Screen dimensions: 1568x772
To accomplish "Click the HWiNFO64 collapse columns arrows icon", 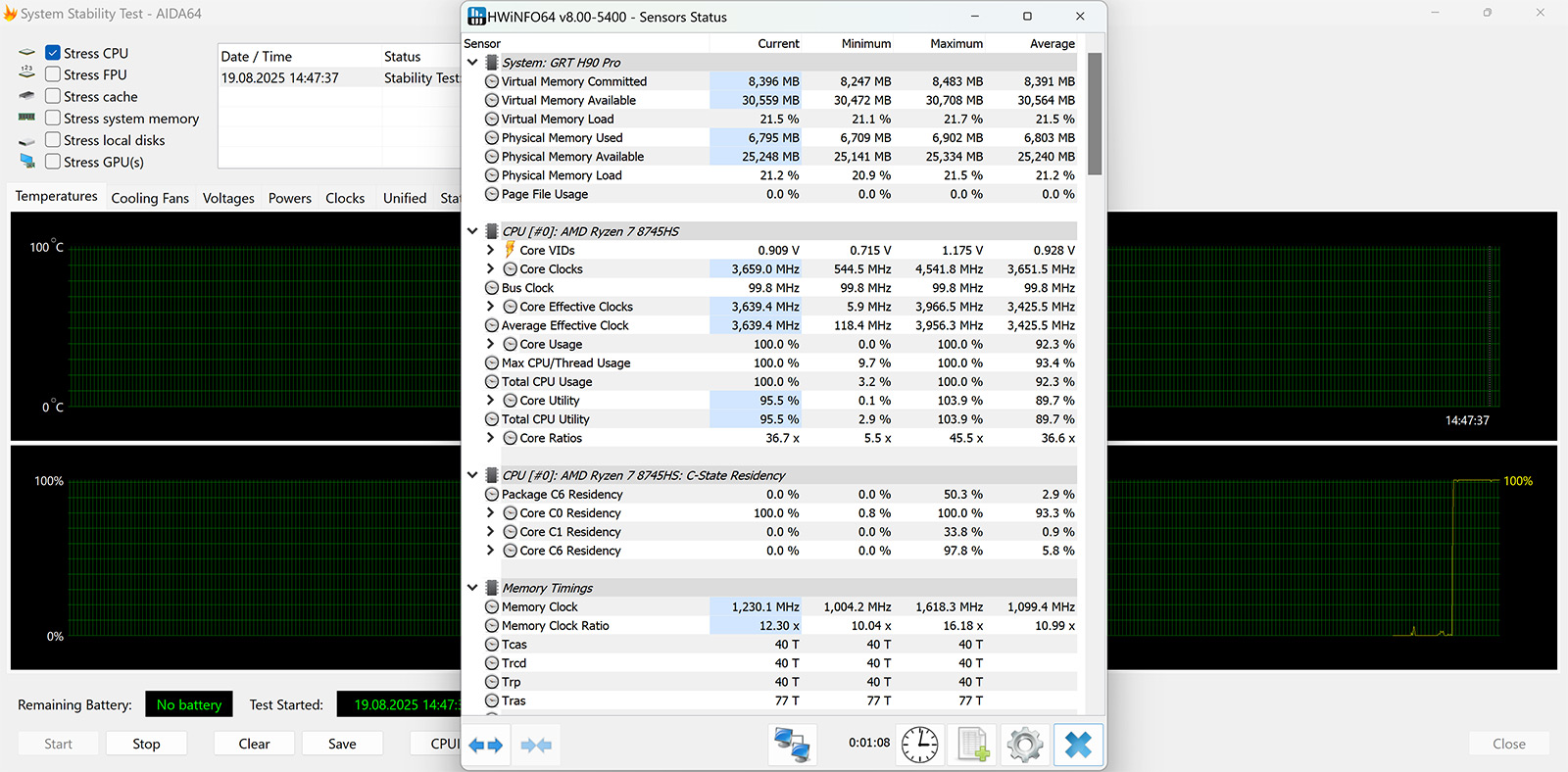I will (x=536, y=745).
